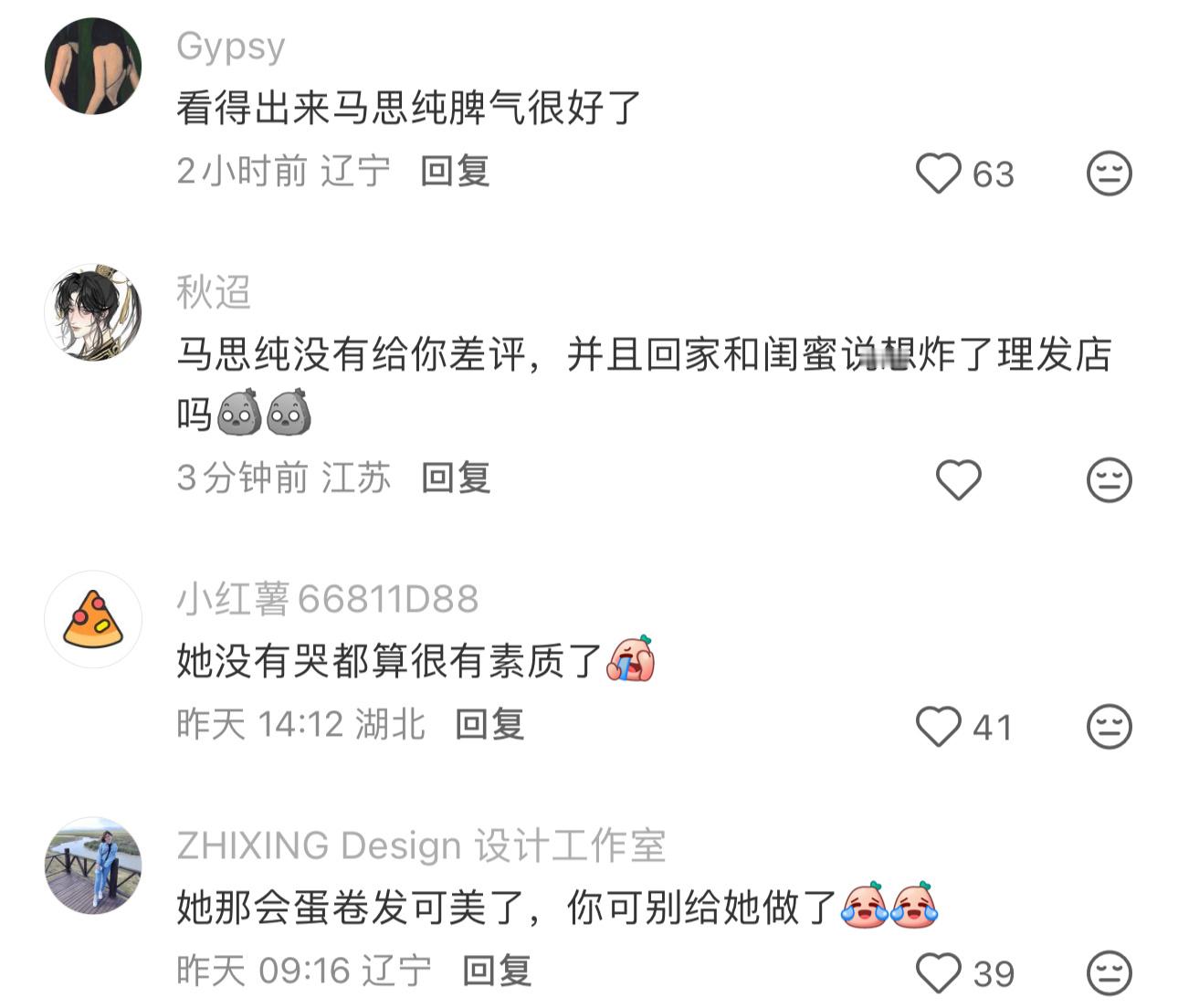1178x1008 pixels.
Task: Tap dislike face icon on Gypsy's comment
Action: click(1110, 173)
